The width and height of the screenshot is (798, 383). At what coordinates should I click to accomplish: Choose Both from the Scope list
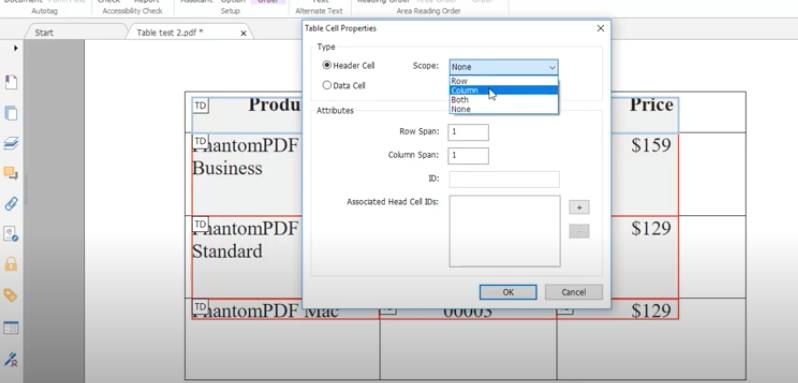[504, 100]
